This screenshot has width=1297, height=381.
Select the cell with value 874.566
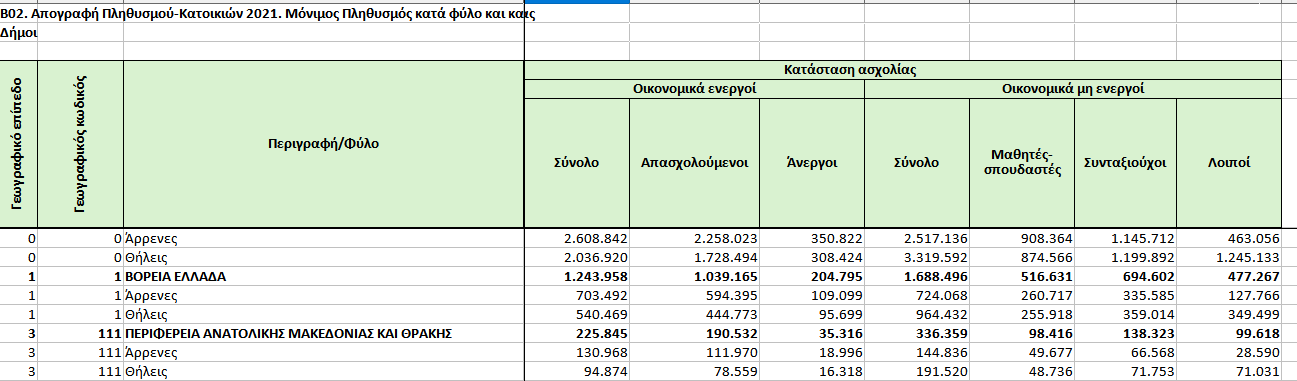(1022, 258)
